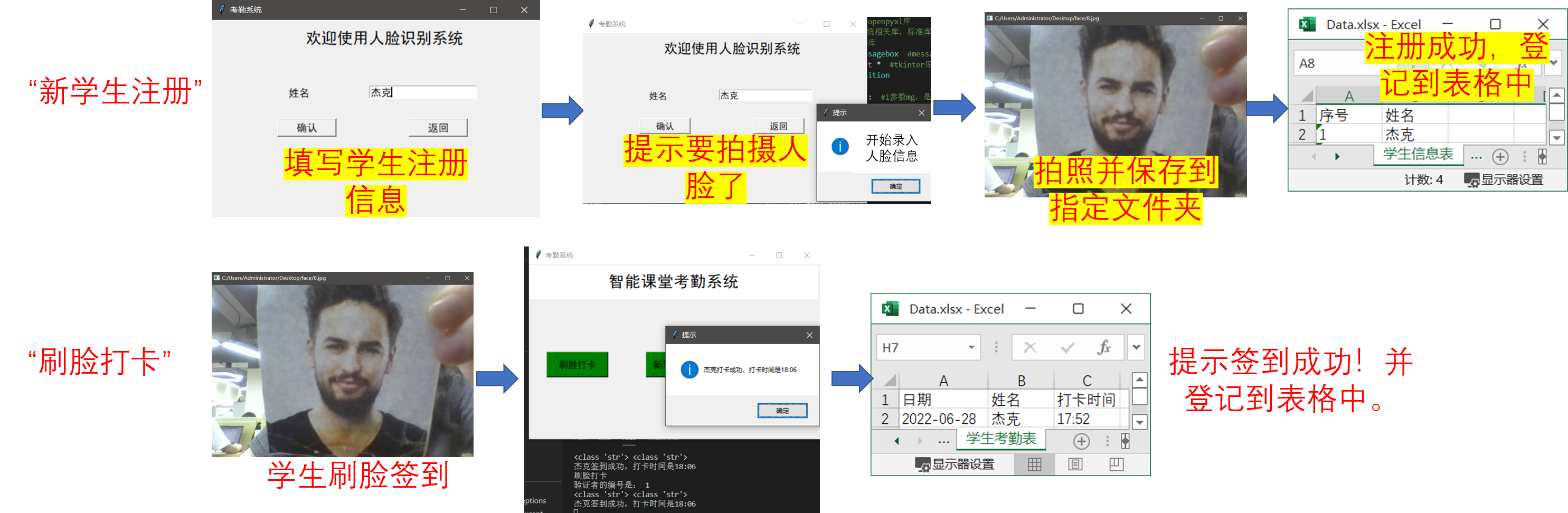Click feather icon in 智能课堂考勤系统 window title
This screenshot has width=1568, height=513.
[538, 255]
